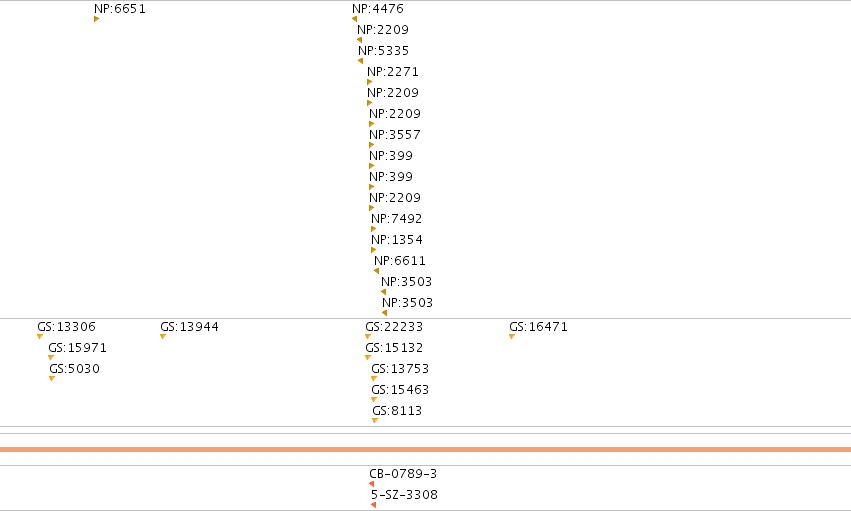Image resolution: width=851 pixels, height=511 pixels.
Task: Select the arrow marker under NP:2271
Action: coord(370,82)
